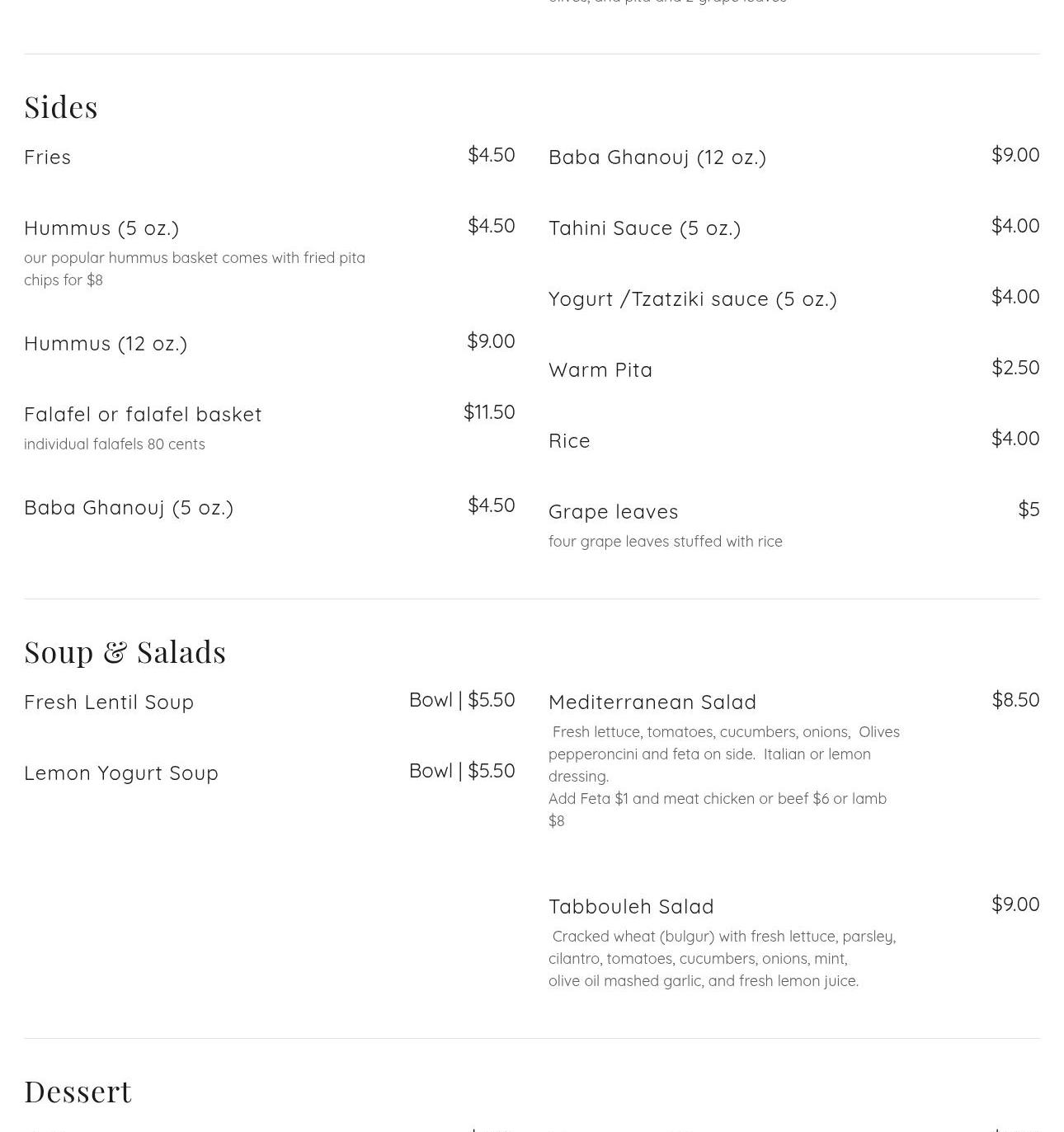Click the Soup & Salads heading
Viewport: 1064px width, 1132px height.
click(x=125, y=652)
